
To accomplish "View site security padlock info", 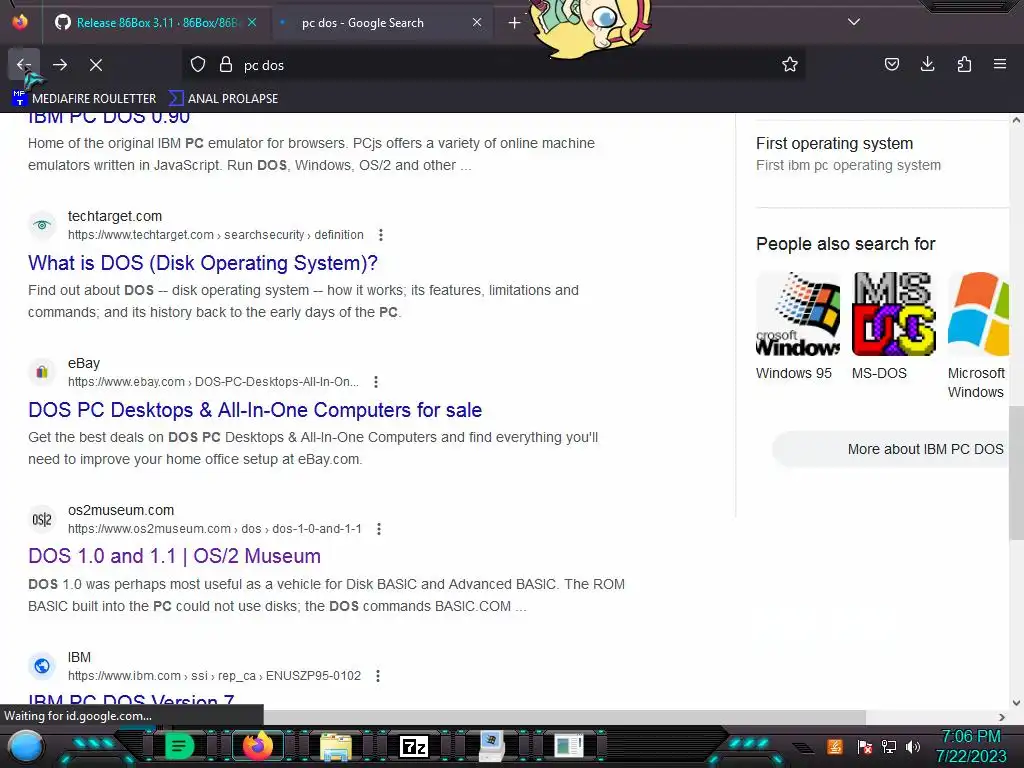I will (226, 65).
